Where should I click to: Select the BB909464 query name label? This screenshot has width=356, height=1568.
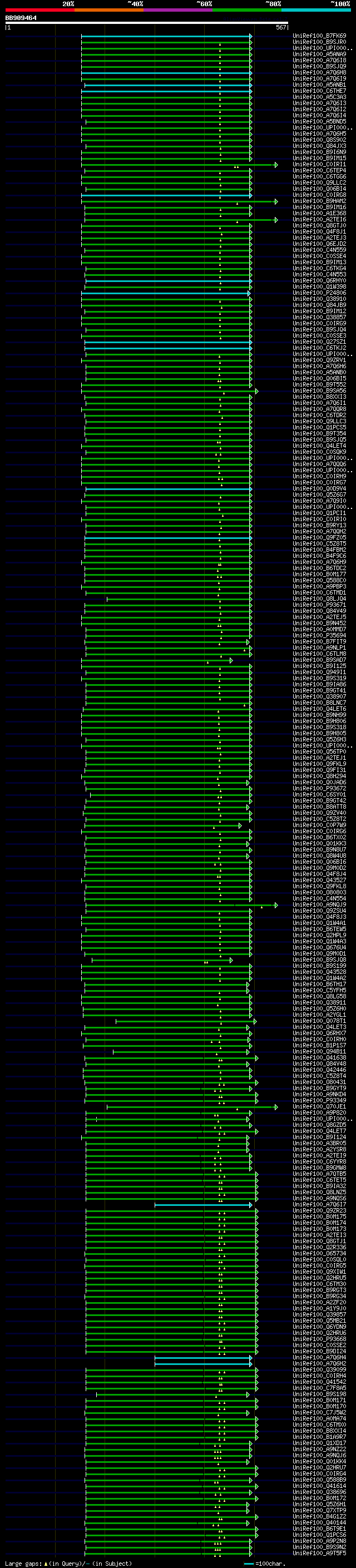21,18
